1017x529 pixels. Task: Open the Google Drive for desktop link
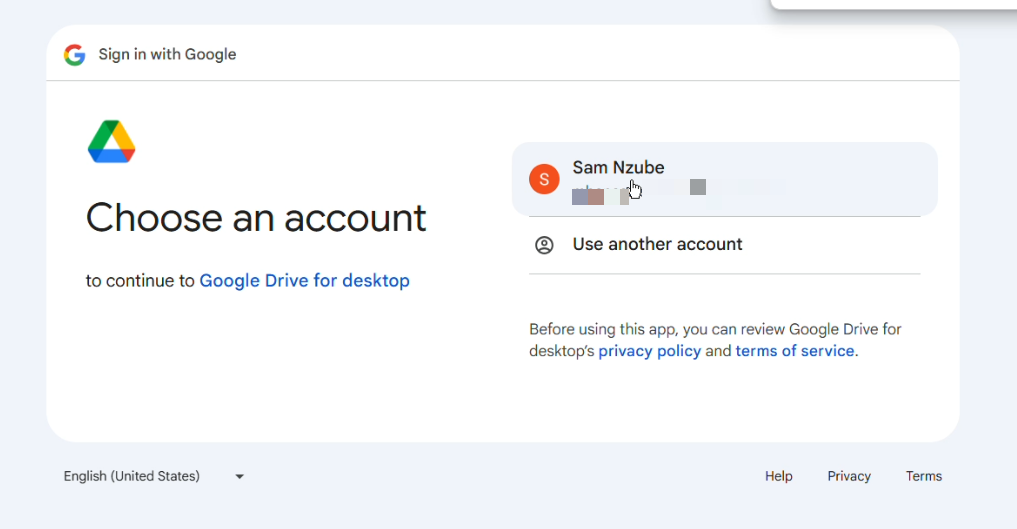click(x=304, y=281)
